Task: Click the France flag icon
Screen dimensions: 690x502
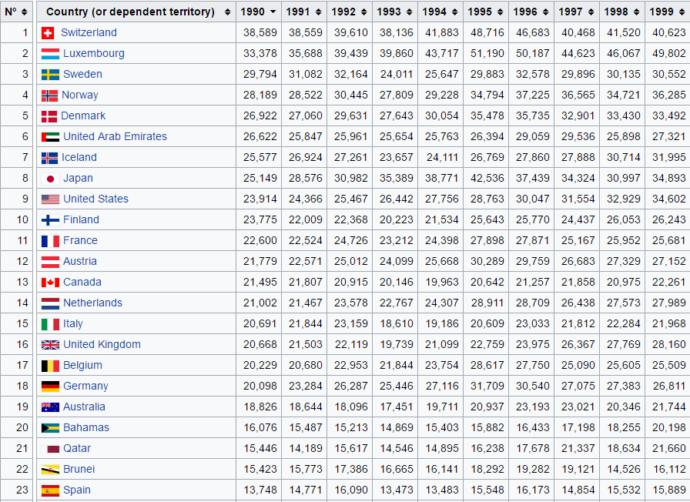Action: (50, 241)
